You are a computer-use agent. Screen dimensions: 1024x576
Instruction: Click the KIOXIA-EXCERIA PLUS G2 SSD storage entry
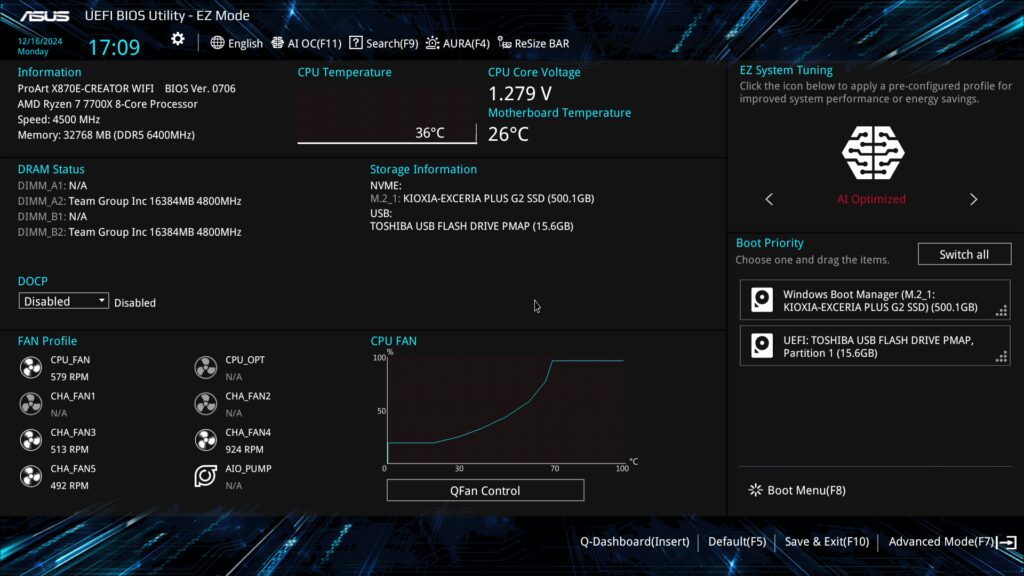click(x=482, y=199)
